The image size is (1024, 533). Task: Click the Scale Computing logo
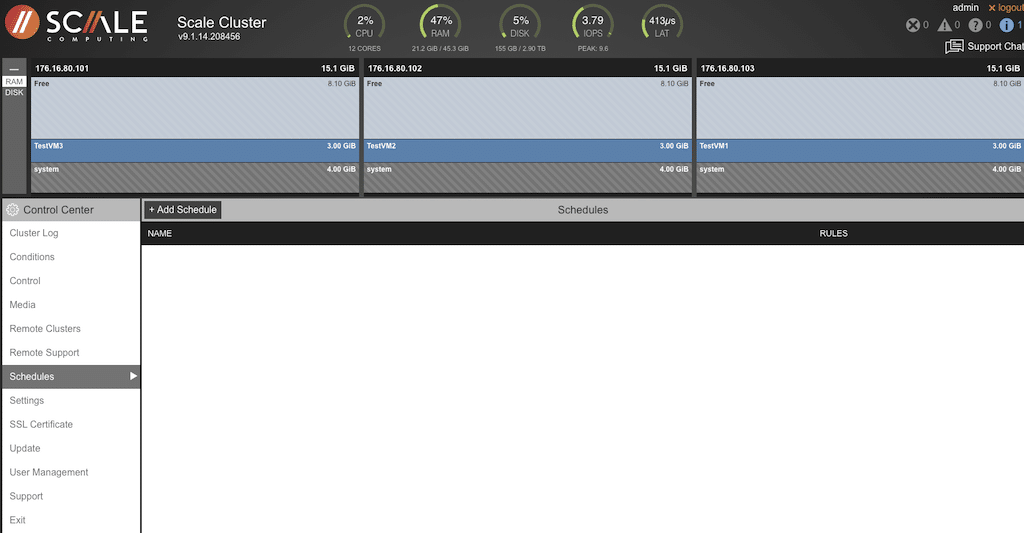[x=76, y=24]
